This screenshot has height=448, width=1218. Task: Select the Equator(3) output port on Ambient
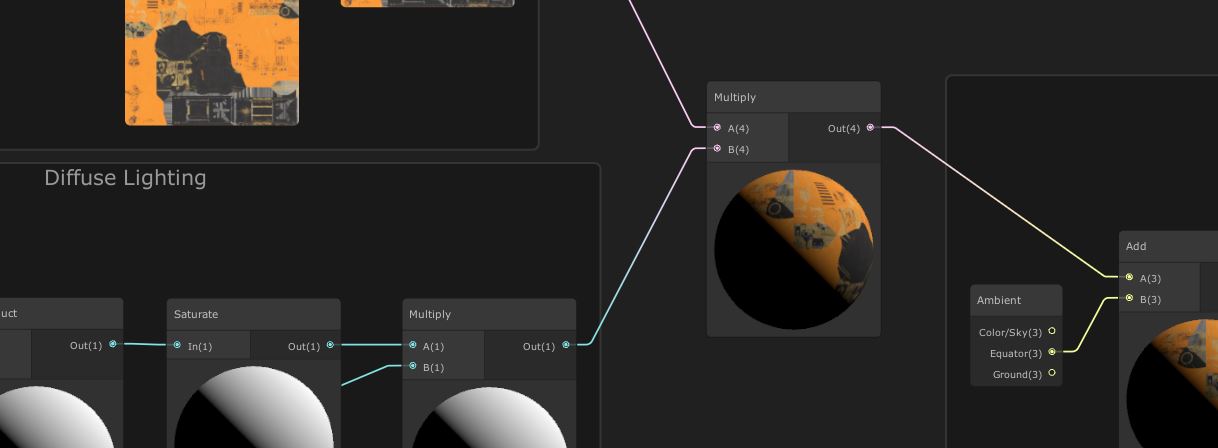1052,353
